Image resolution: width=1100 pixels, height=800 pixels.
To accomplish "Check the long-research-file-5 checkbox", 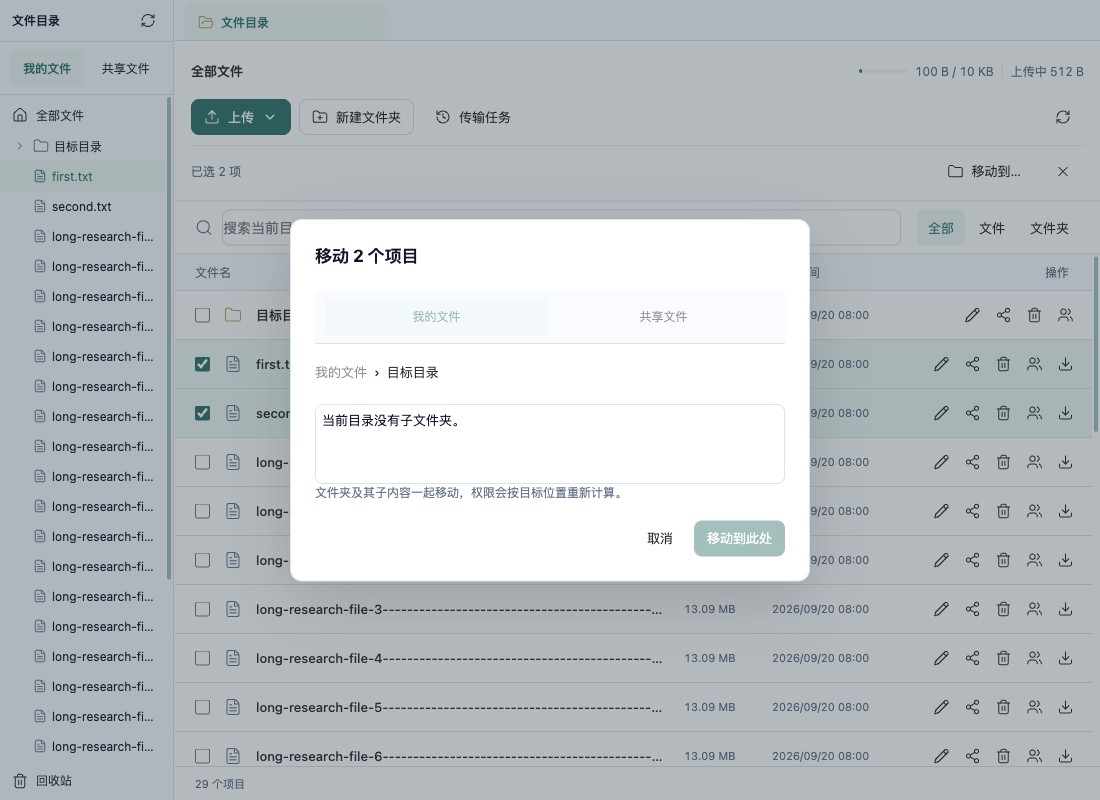I will [x=203, y=707].
